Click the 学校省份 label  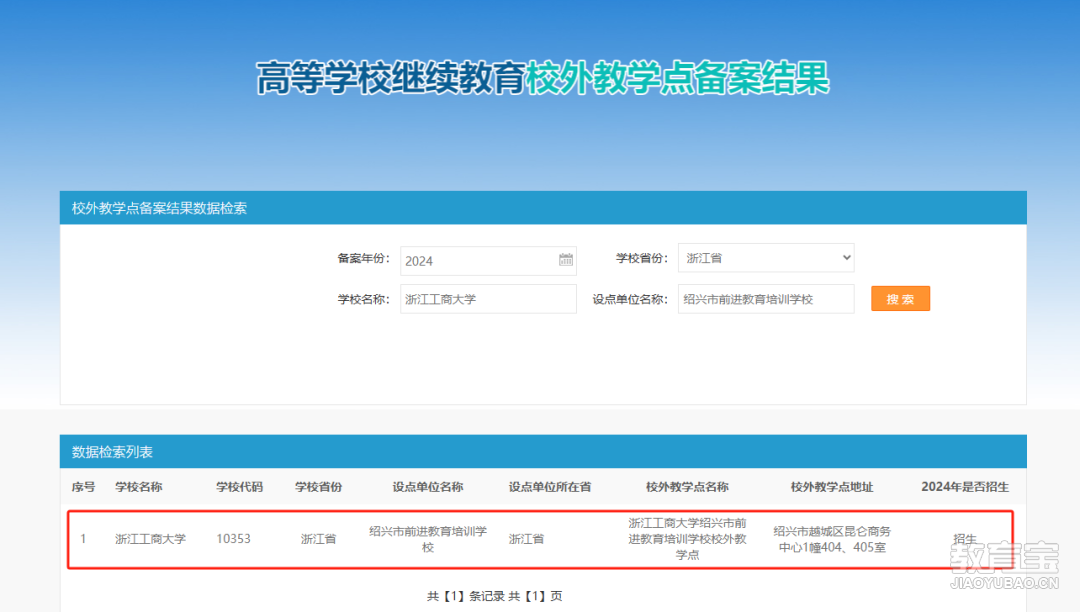coord(641,258)
